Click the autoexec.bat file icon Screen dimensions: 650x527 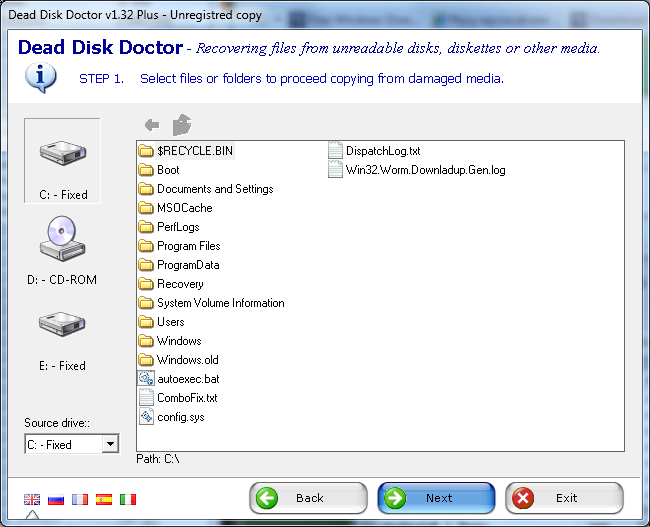coord(146,379)
